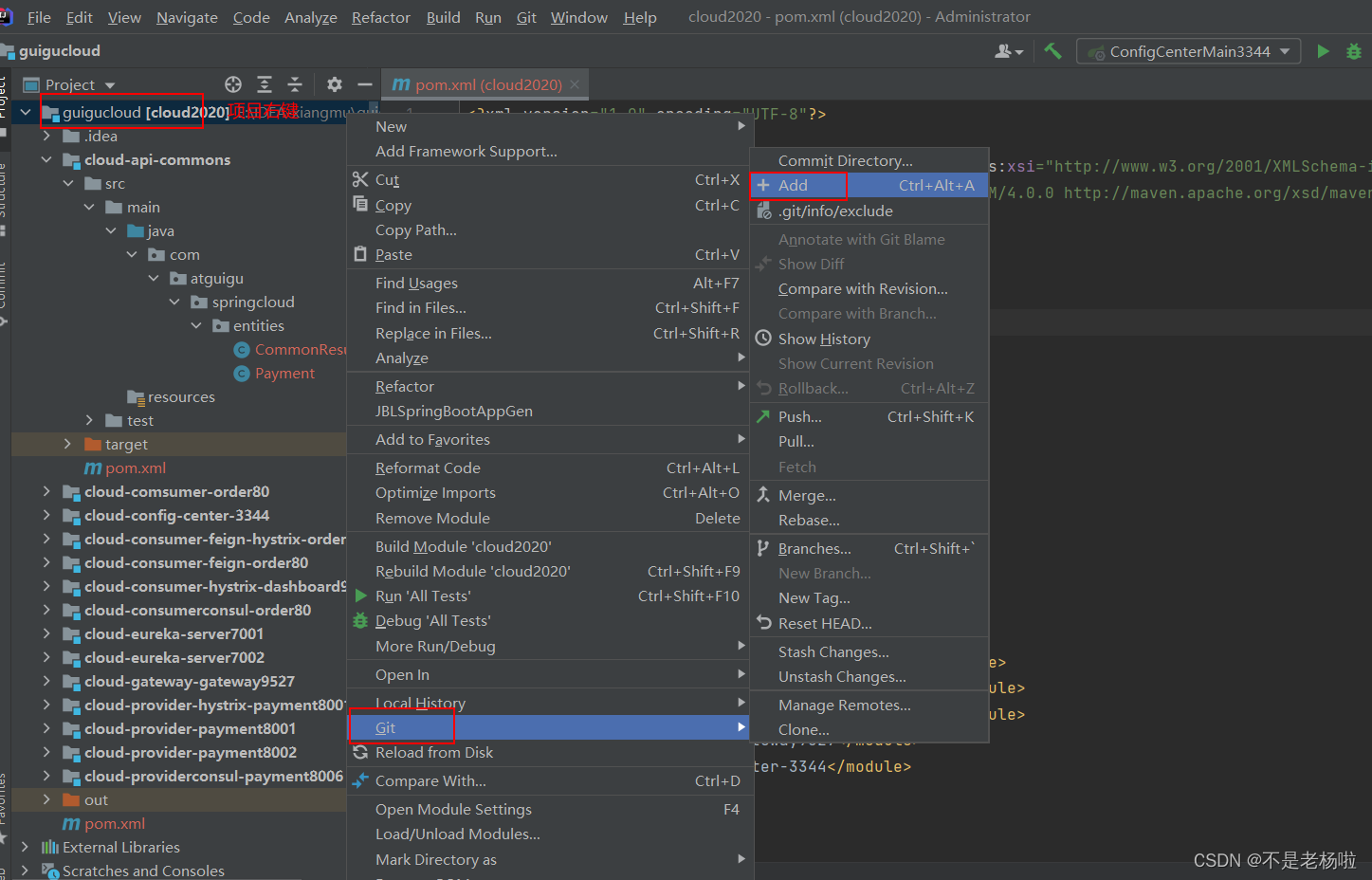
Task: Choose Stash Changes... in Git submenu
Action: click(869, 651)
